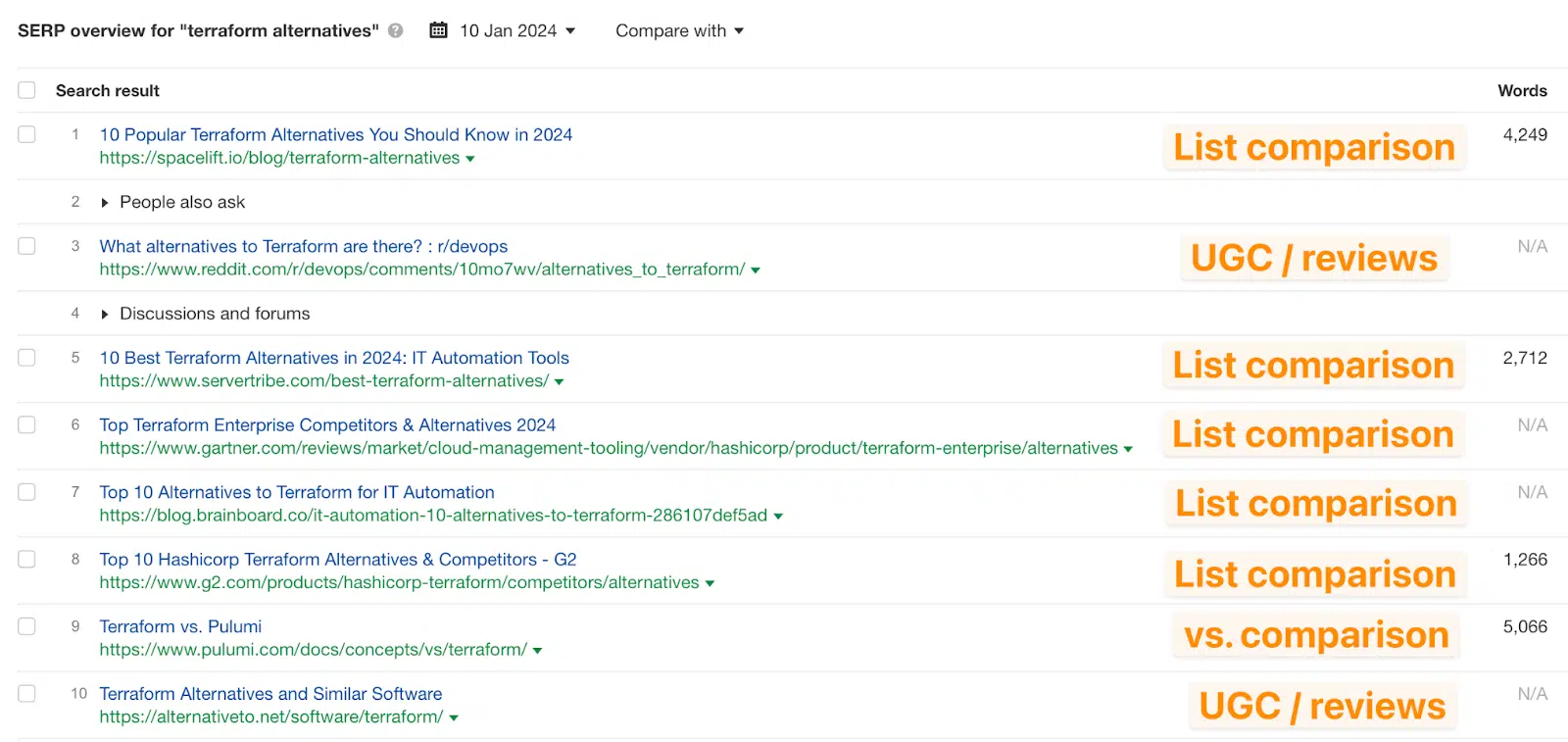The width and height of the screenshot is (1568, 742).
Task: Check the box for reddit r/devops result
Action: tap(26, 246)
